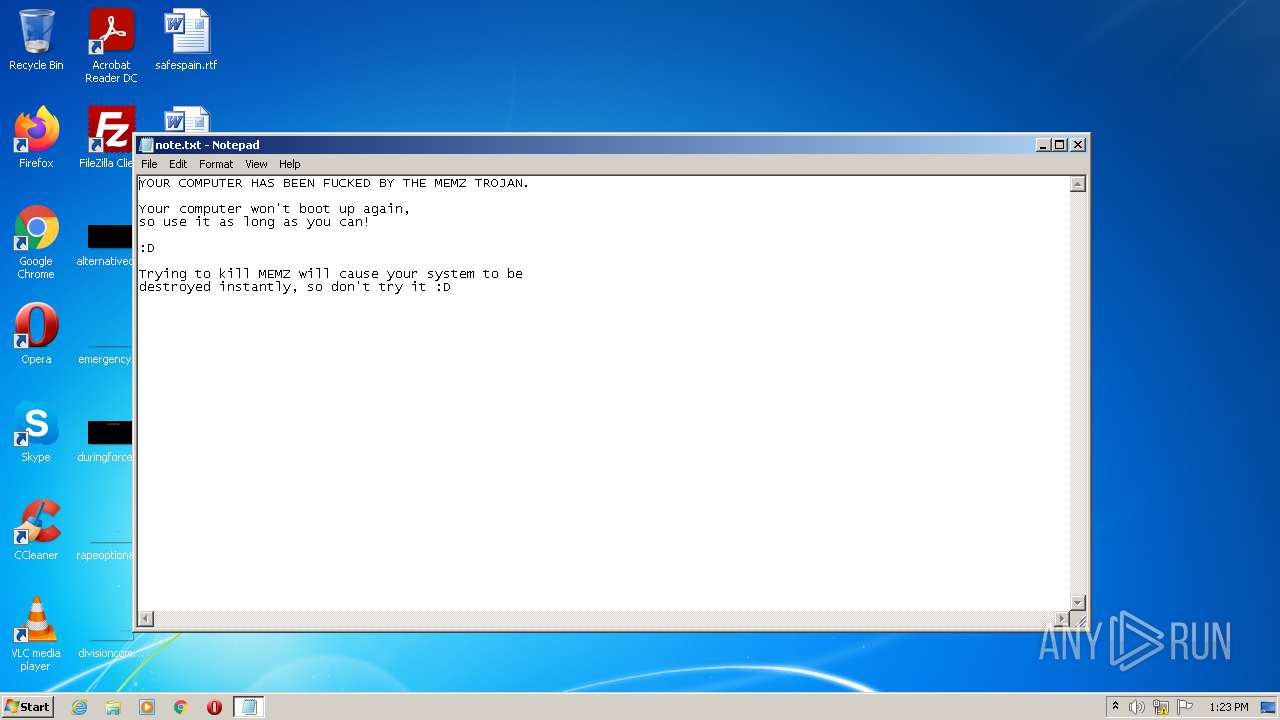Click the vertical scrollbar down arrow in Notepad
This screenshot has height=720, width=1280.
pos(1078,602)
